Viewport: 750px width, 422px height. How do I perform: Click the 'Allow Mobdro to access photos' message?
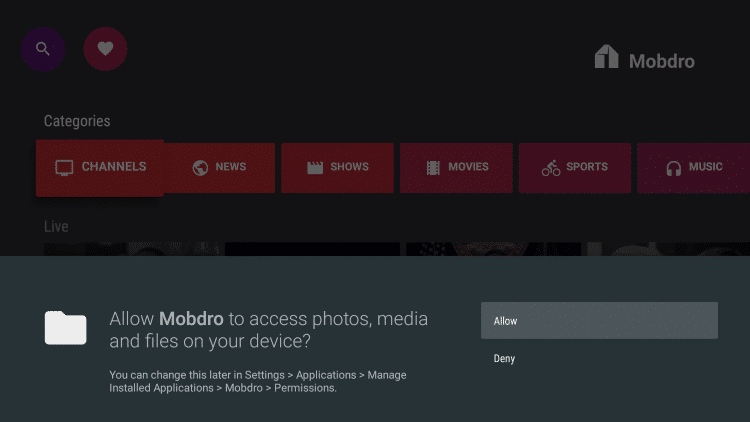click(268, 330)
